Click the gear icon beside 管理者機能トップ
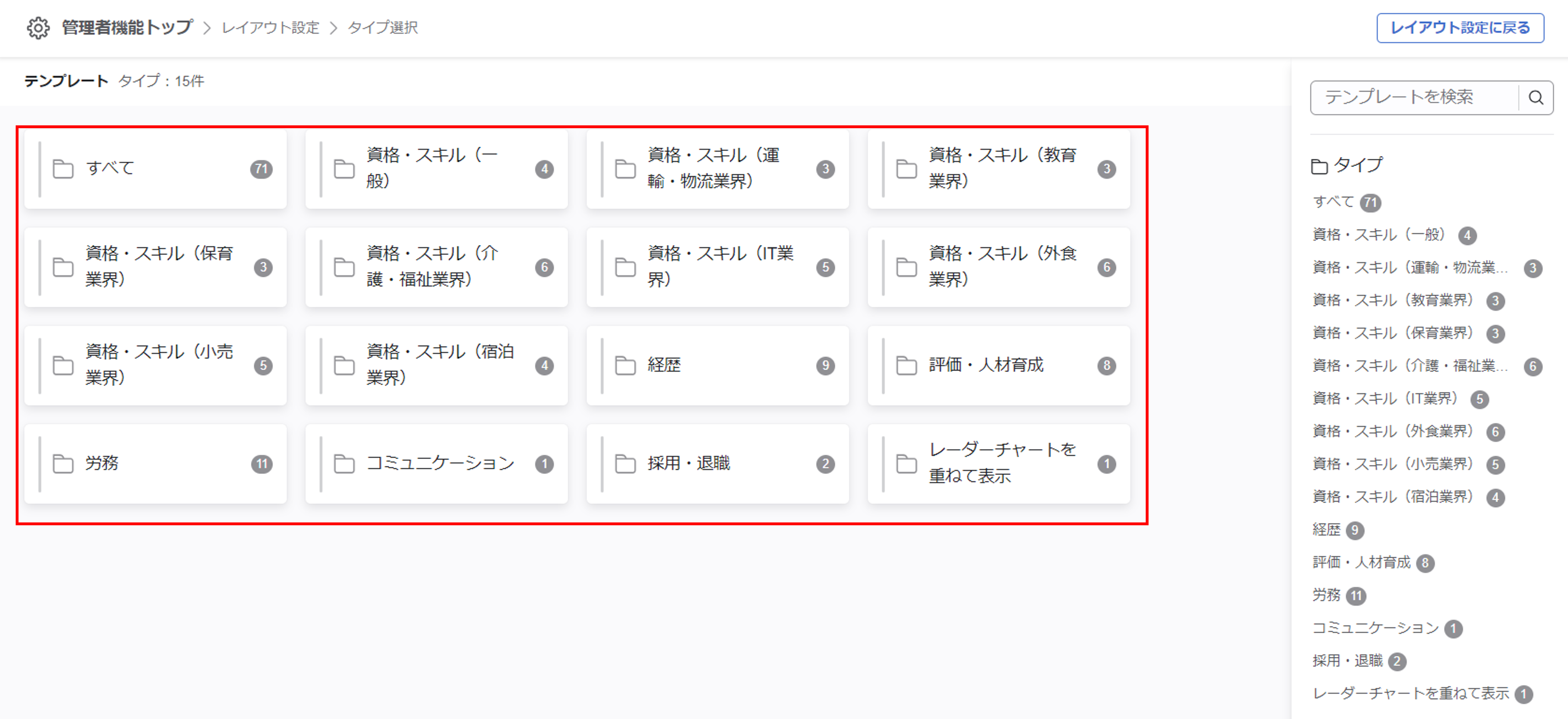The width and height of the screenshot is (1568, 719). click(x=38, y=28)
